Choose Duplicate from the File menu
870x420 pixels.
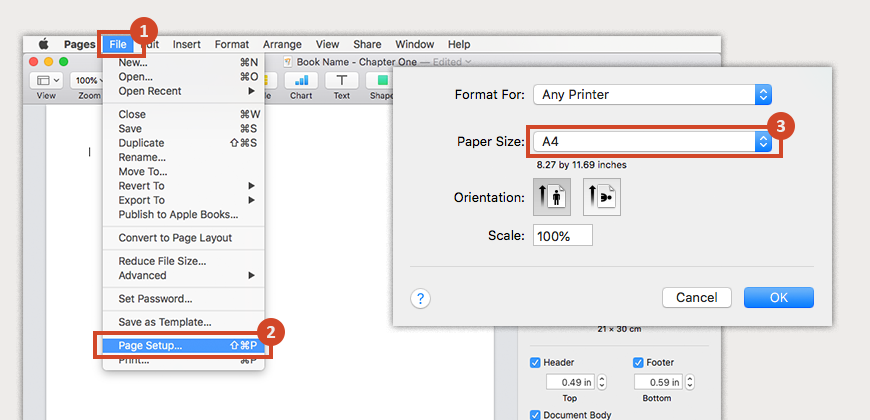click(x=184, y=143)
